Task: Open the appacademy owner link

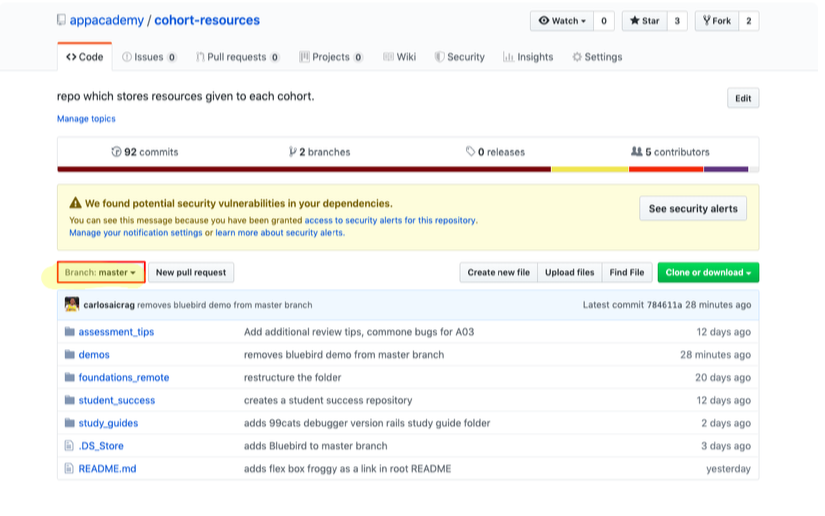Action: coord(107,20)
